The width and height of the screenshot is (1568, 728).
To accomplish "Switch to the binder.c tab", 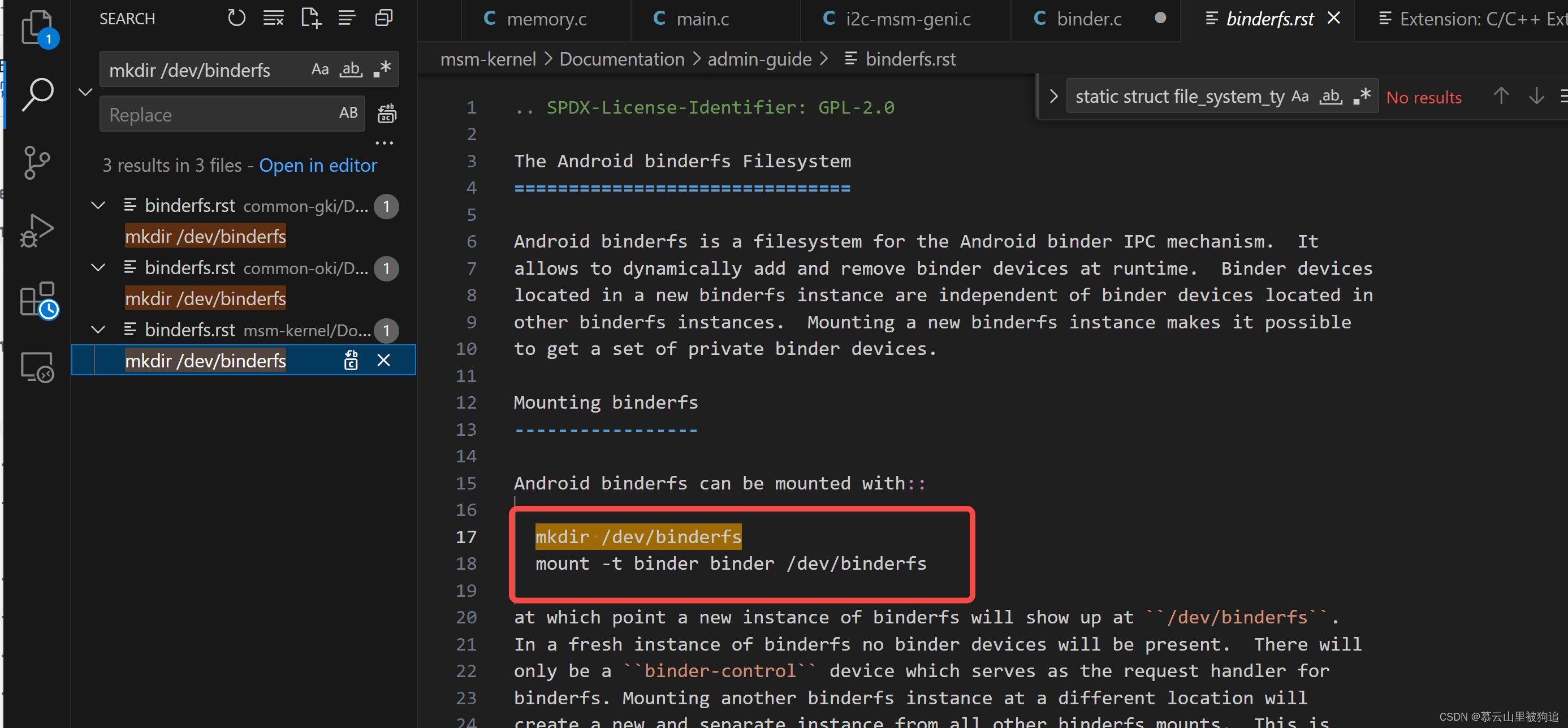I will [x=1088, y=19].
